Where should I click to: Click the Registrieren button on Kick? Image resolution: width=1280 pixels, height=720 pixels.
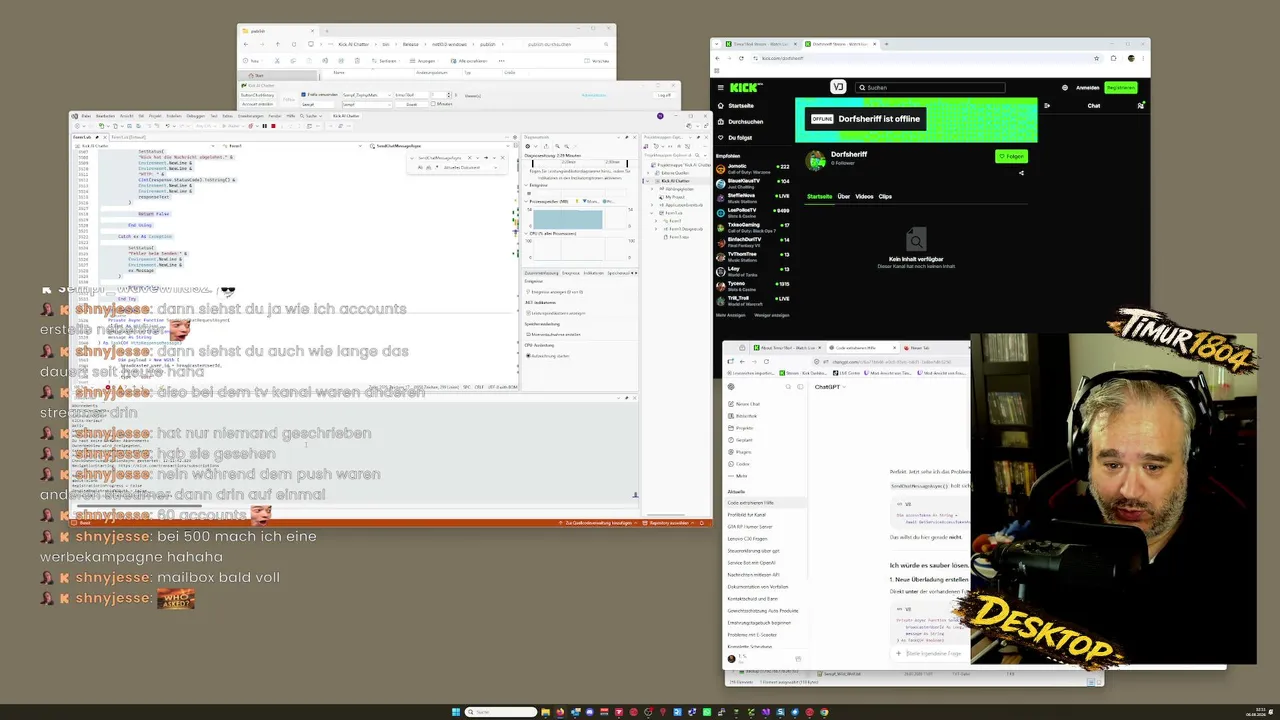click(x=1120, y=87)
